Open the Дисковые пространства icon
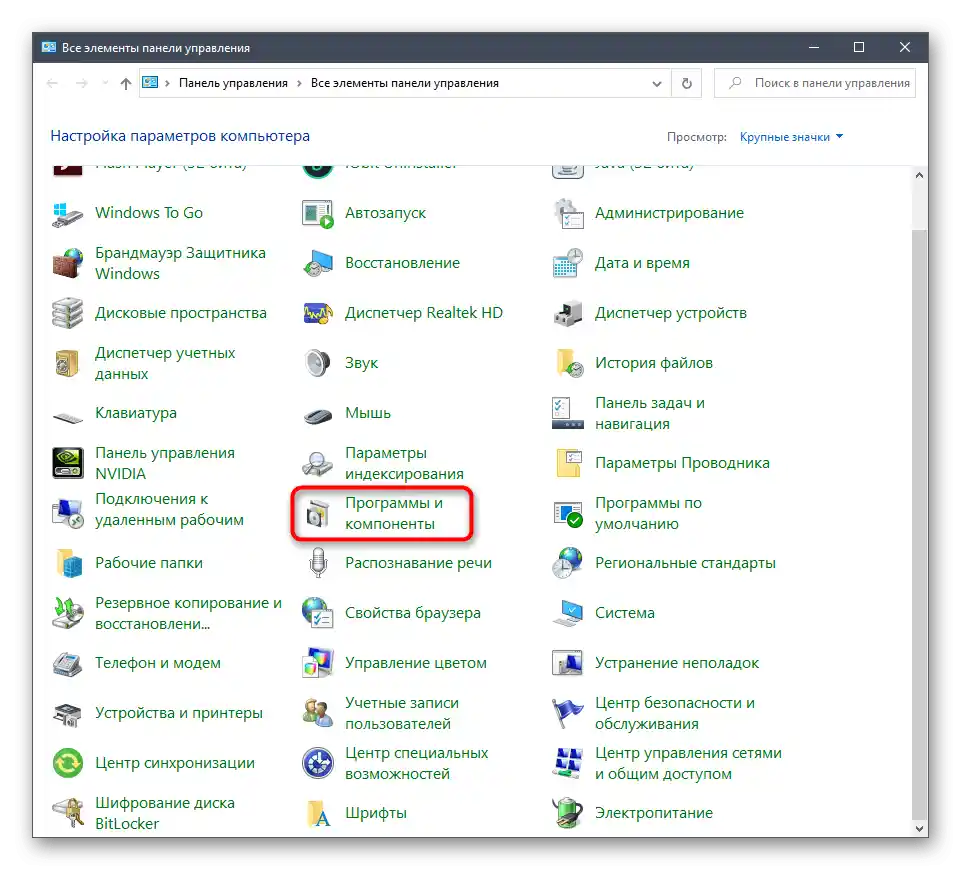The image size is (961, 870). [67, 313]
